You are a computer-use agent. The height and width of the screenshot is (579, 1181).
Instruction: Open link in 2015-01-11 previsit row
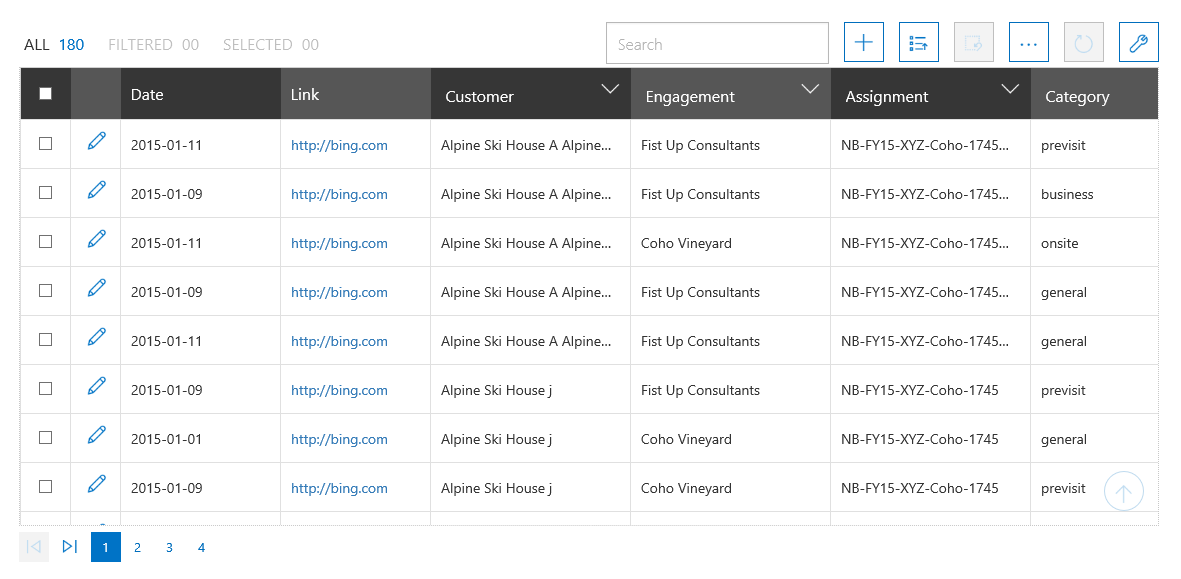340,145
